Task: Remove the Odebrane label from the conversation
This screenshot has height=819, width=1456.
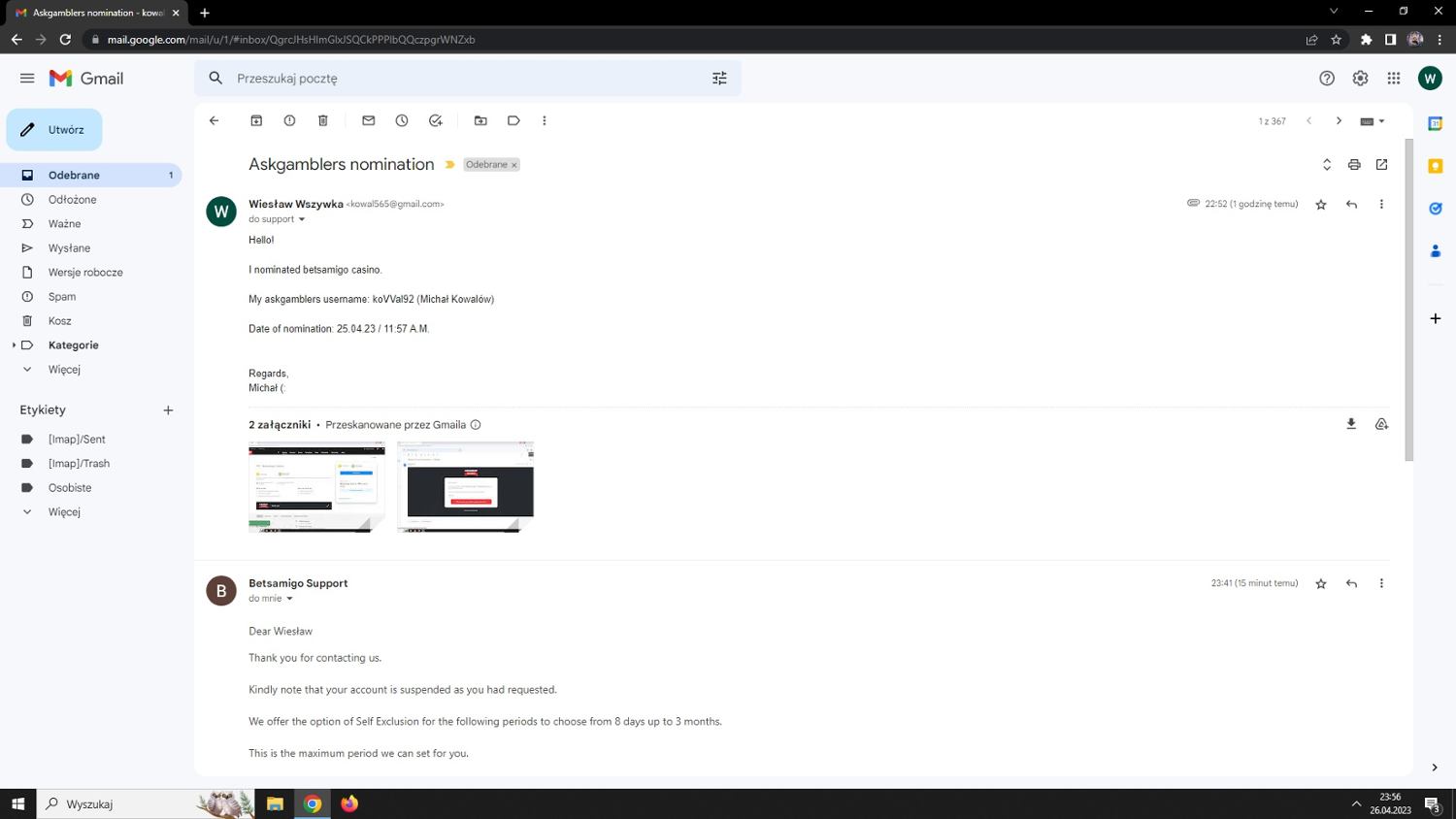Action: click(514, 165)
